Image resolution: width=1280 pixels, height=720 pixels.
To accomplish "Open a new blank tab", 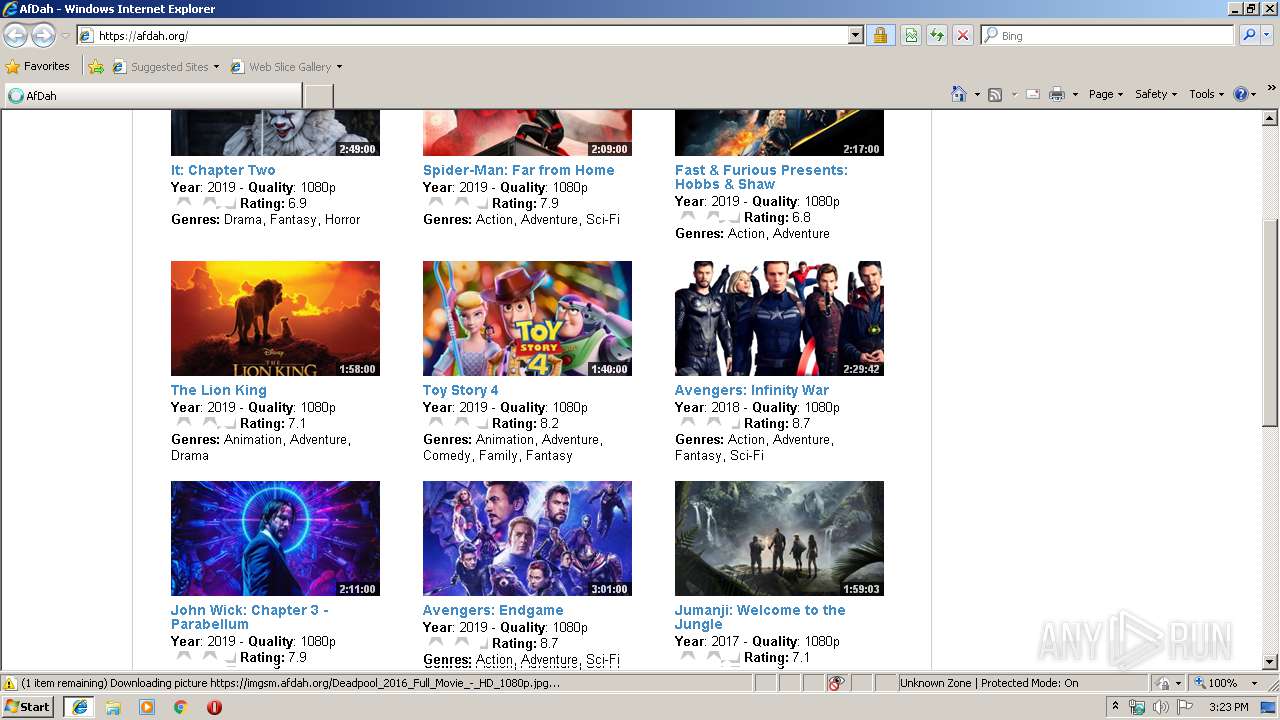I will pyautogui.click(x=318, y=96).
